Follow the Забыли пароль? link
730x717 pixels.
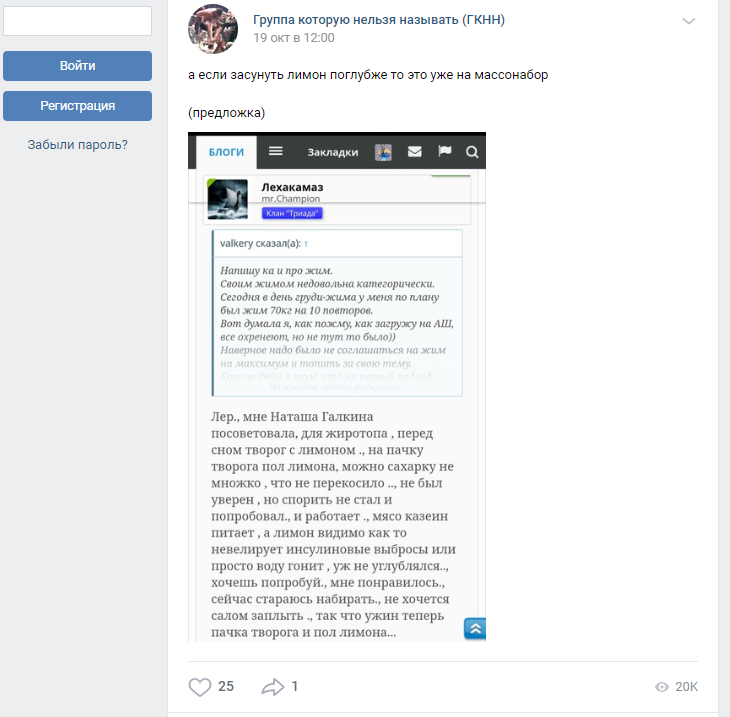click(x=77, y=145)
